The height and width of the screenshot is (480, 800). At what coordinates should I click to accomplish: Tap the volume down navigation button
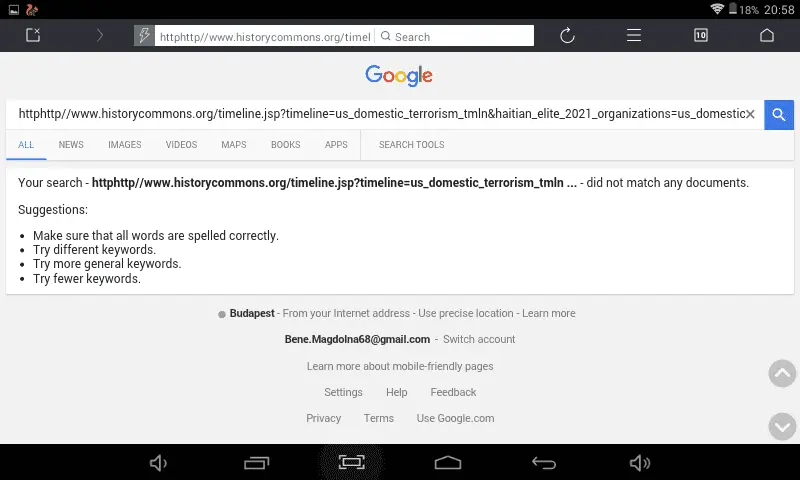click(158, 463)
